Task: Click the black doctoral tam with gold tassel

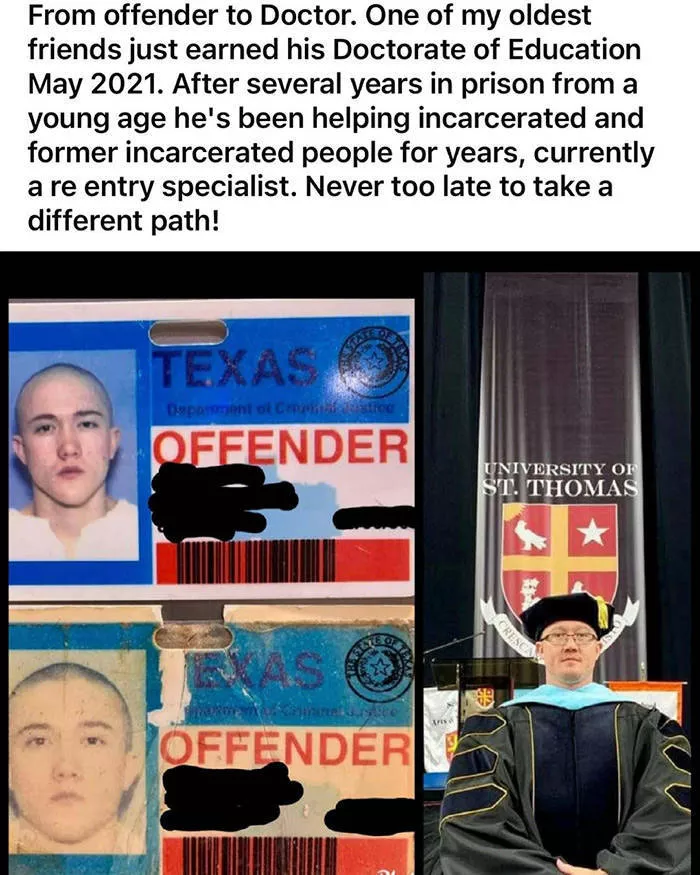Action: tap(568, 614)
